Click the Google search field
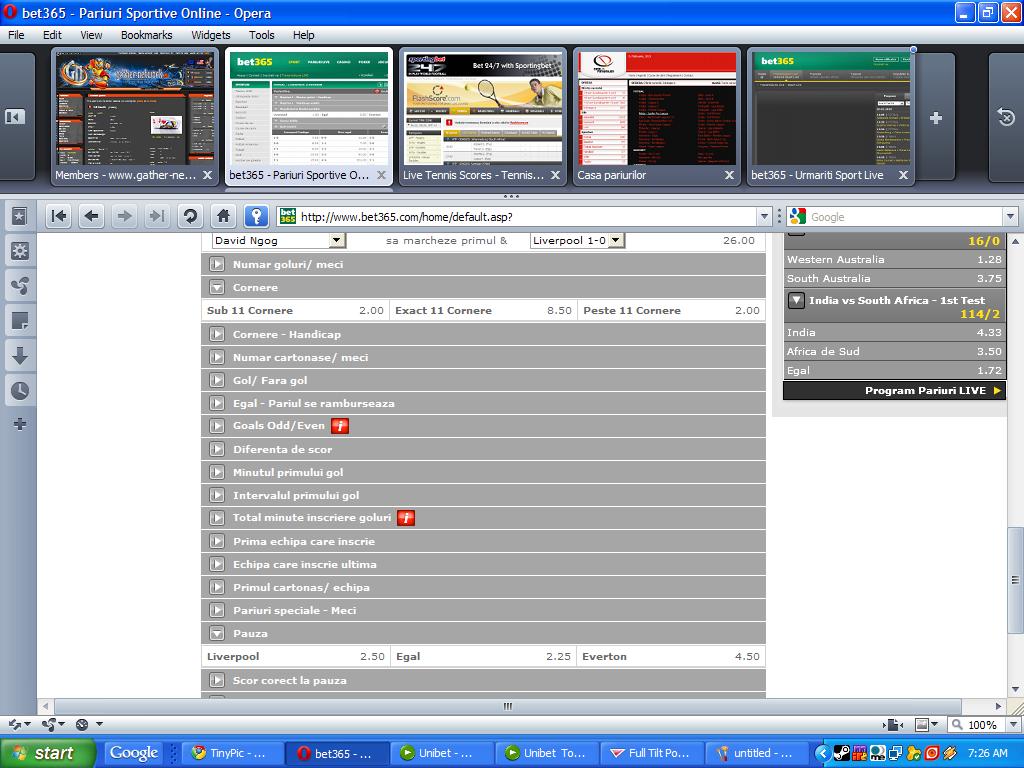The height and width of the screenshot is (768, 1024). click(905, 217)
